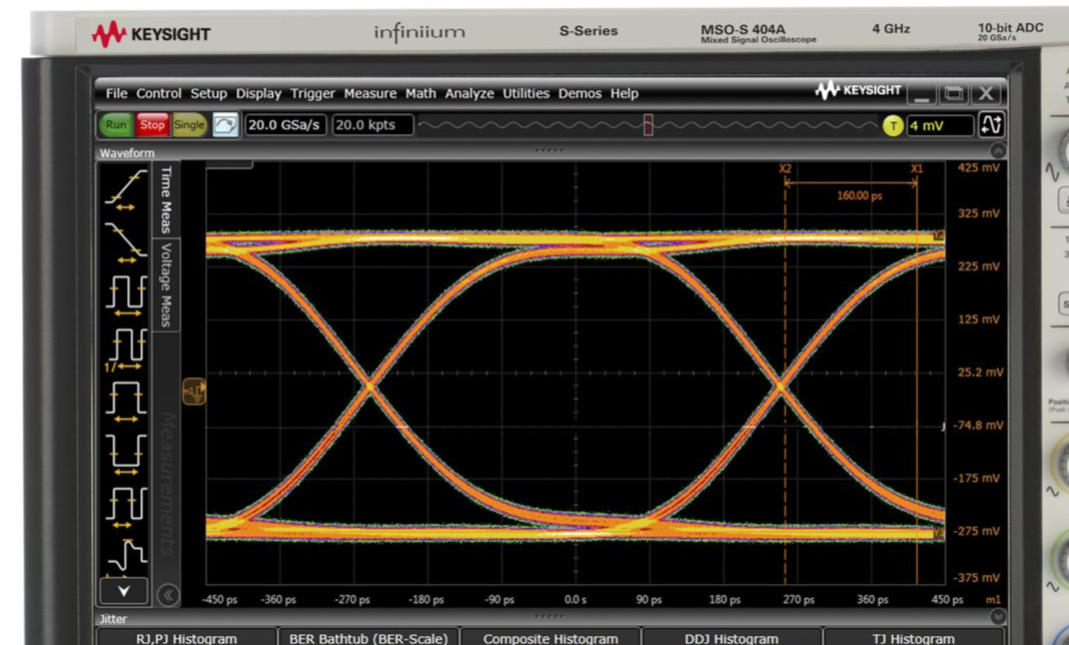The width and height of the screenshot is (1069, 645).
Task: Pick the positive pulse width icon
Action: pyautogui.click(x=125, y=398)
